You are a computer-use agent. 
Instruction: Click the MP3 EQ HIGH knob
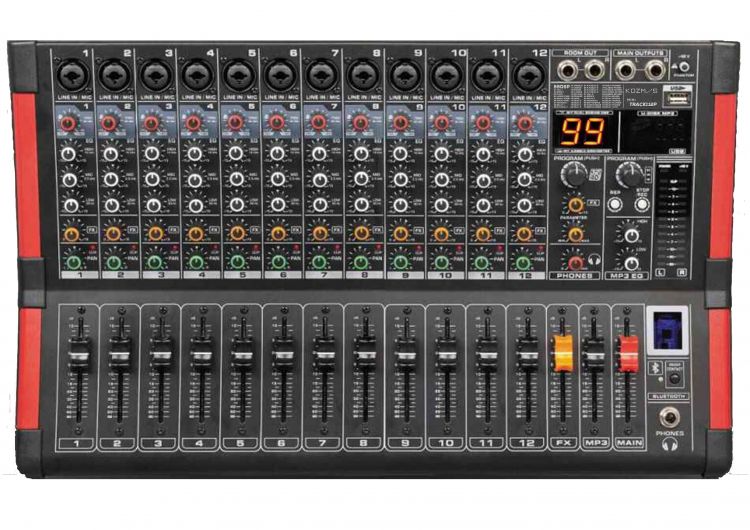[x=630, y=234]
